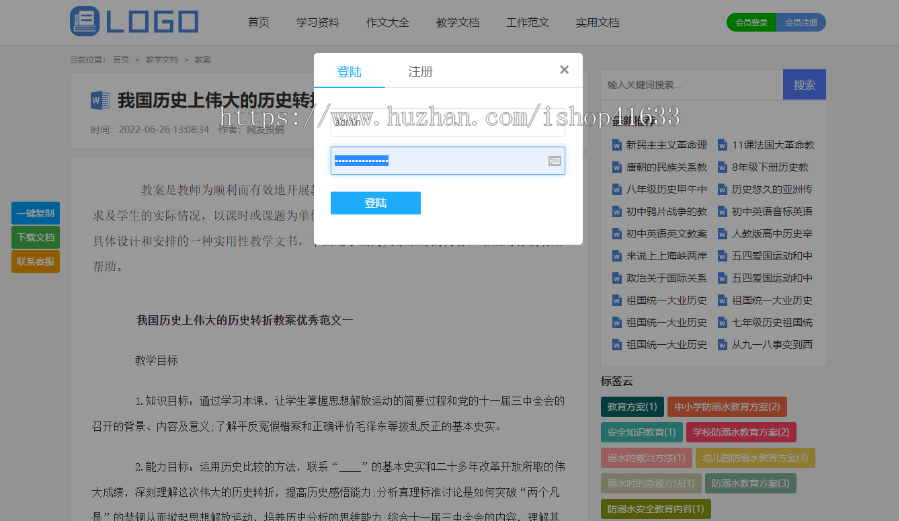
Task: Select the 中小学防溺水教育方案(2) tag
Action: click(727, 407)
